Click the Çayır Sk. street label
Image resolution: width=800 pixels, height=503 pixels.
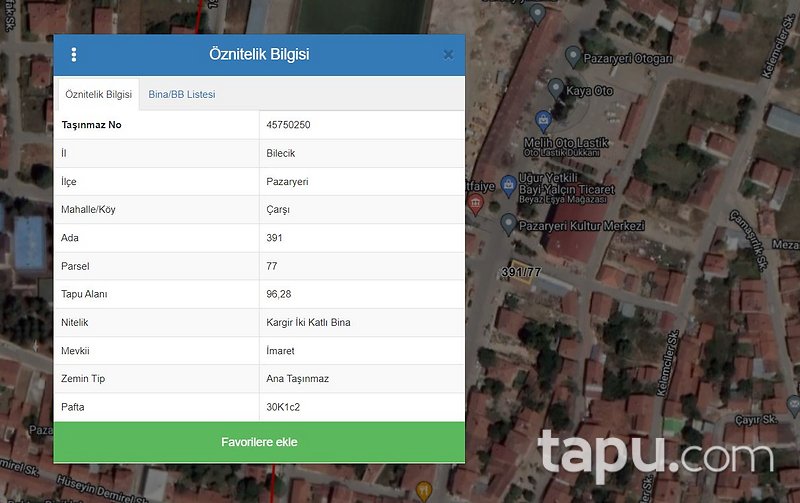point(757,420)
